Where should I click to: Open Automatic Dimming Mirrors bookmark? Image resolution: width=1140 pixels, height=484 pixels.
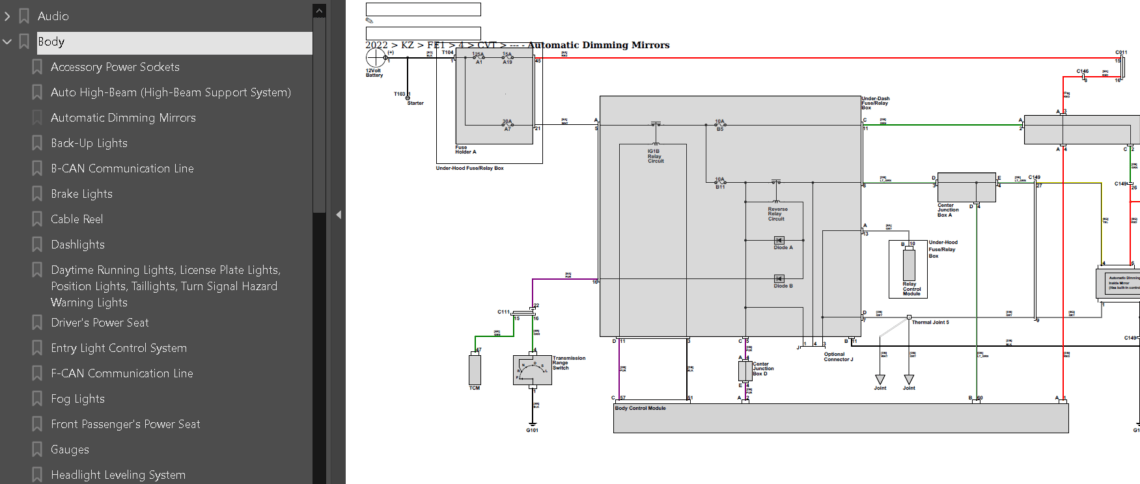tap(123, 118)
